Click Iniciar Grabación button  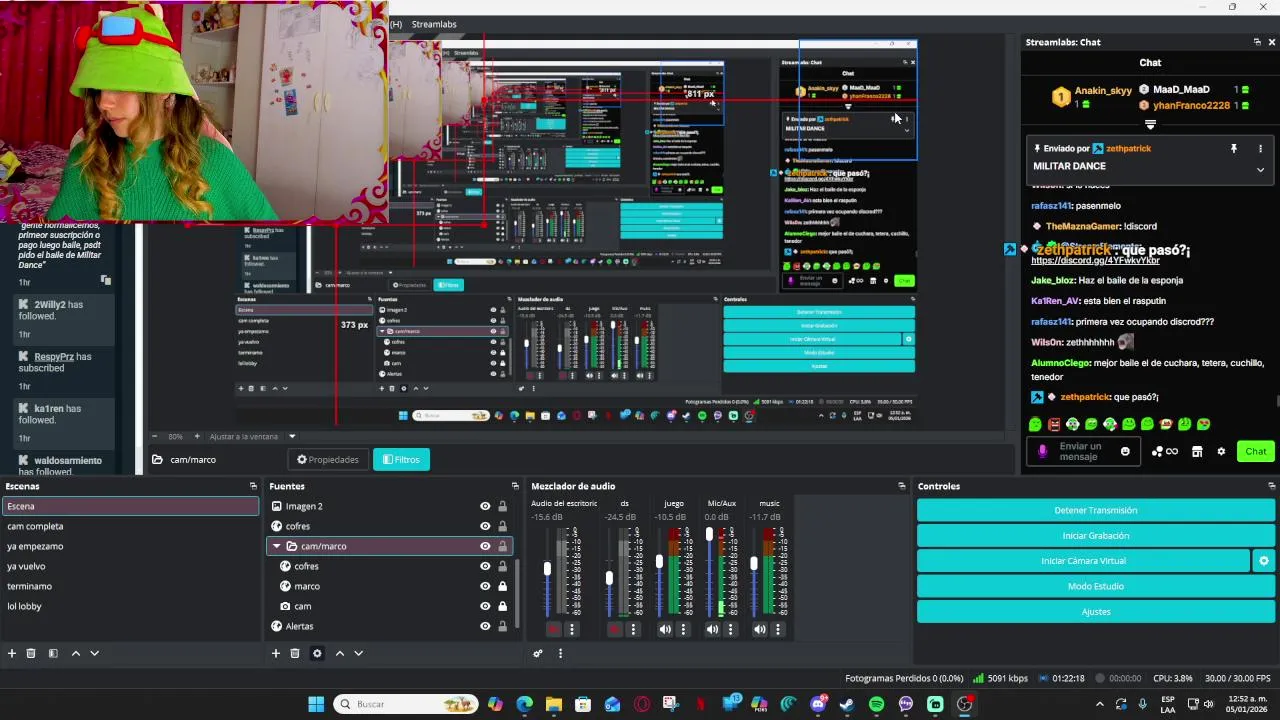pyautogui.click(x=1095, y=536)
